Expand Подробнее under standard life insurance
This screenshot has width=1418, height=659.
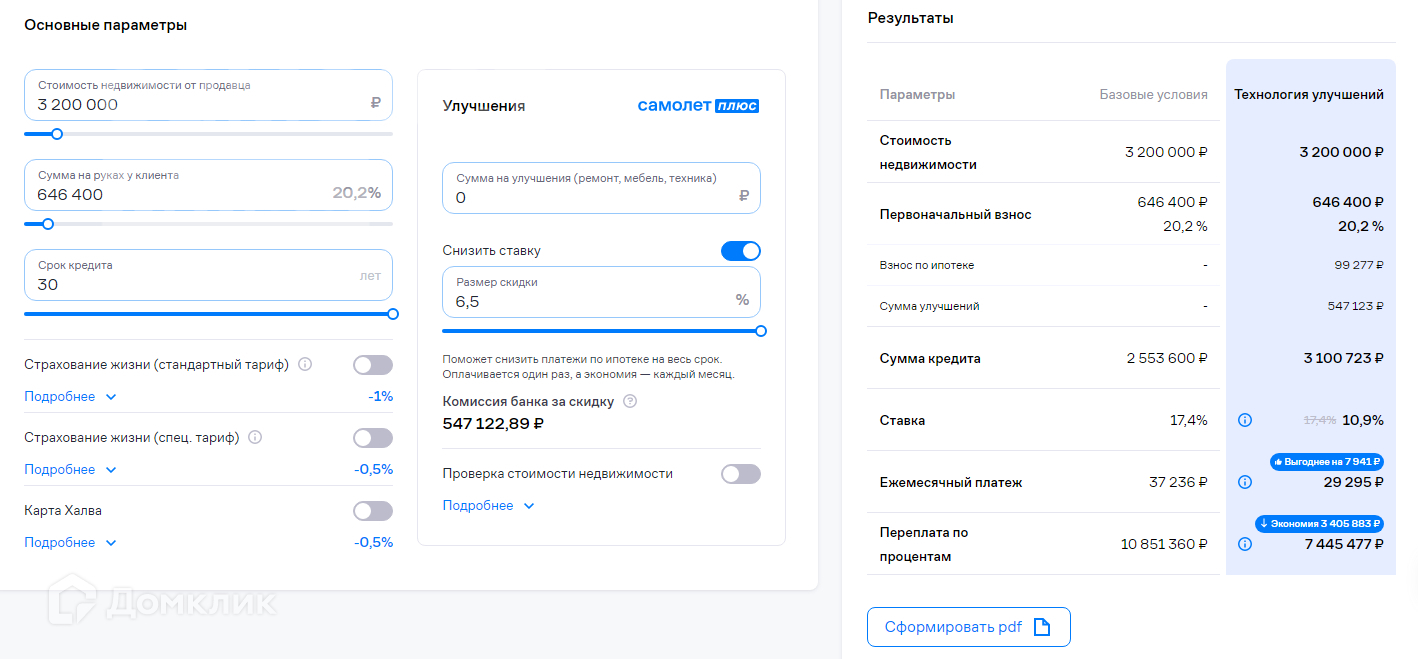[x=70, y=397]
